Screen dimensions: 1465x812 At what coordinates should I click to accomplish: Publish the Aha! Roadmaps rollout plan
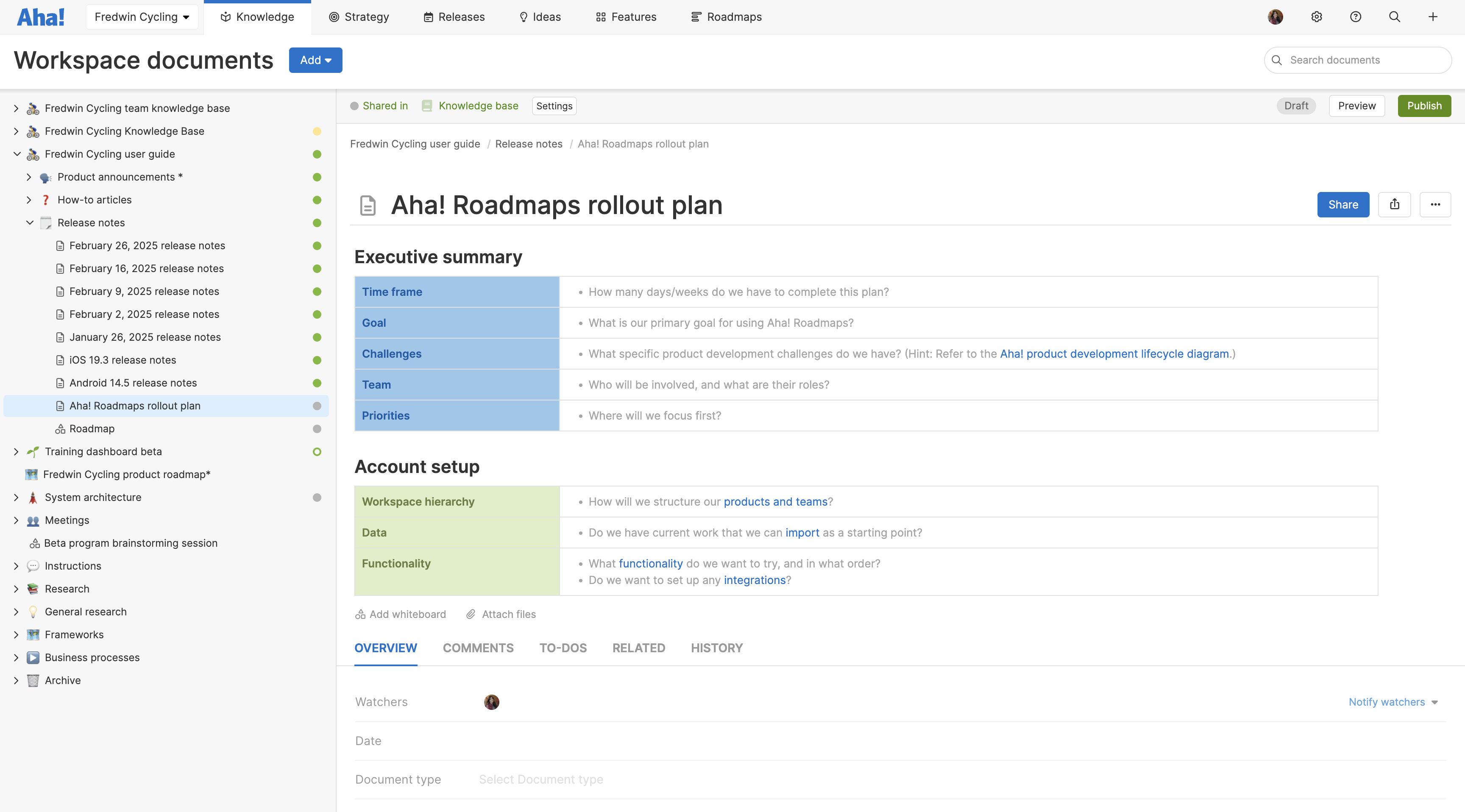1424,105
